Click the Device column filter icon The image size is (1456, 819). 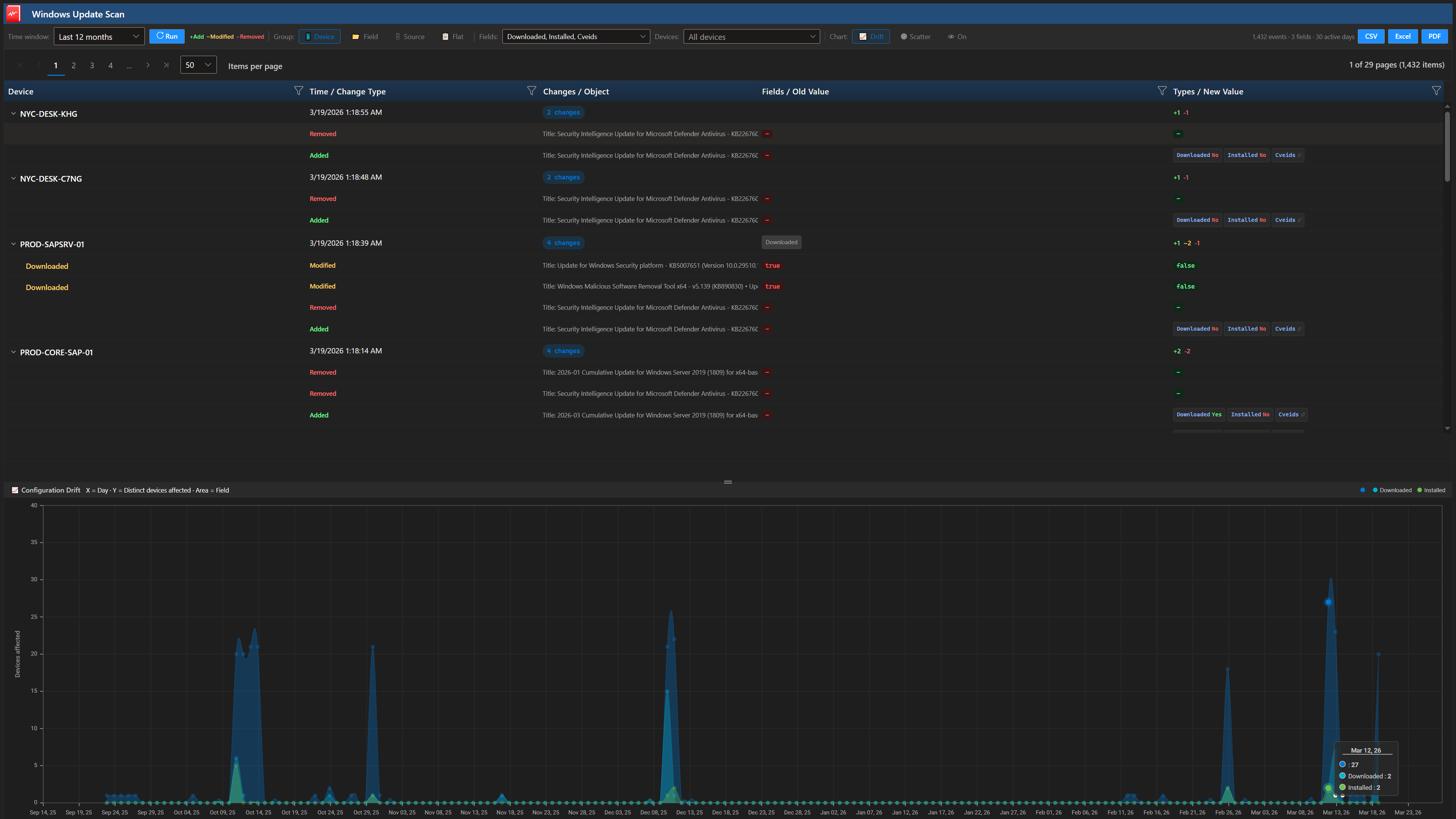(x=298, y=91)
